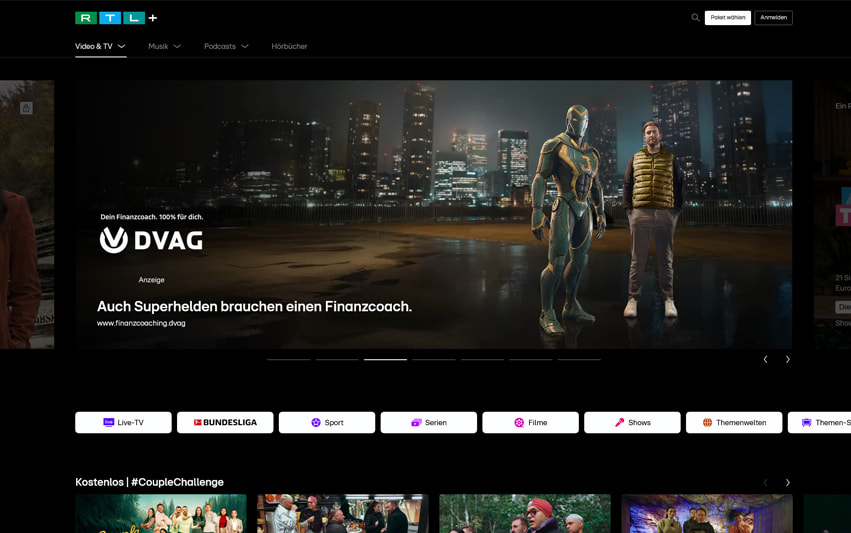Open www.finanzcoaching.dvag link
This screenshot has height=533, width=851.
click(x=141, y=323)
